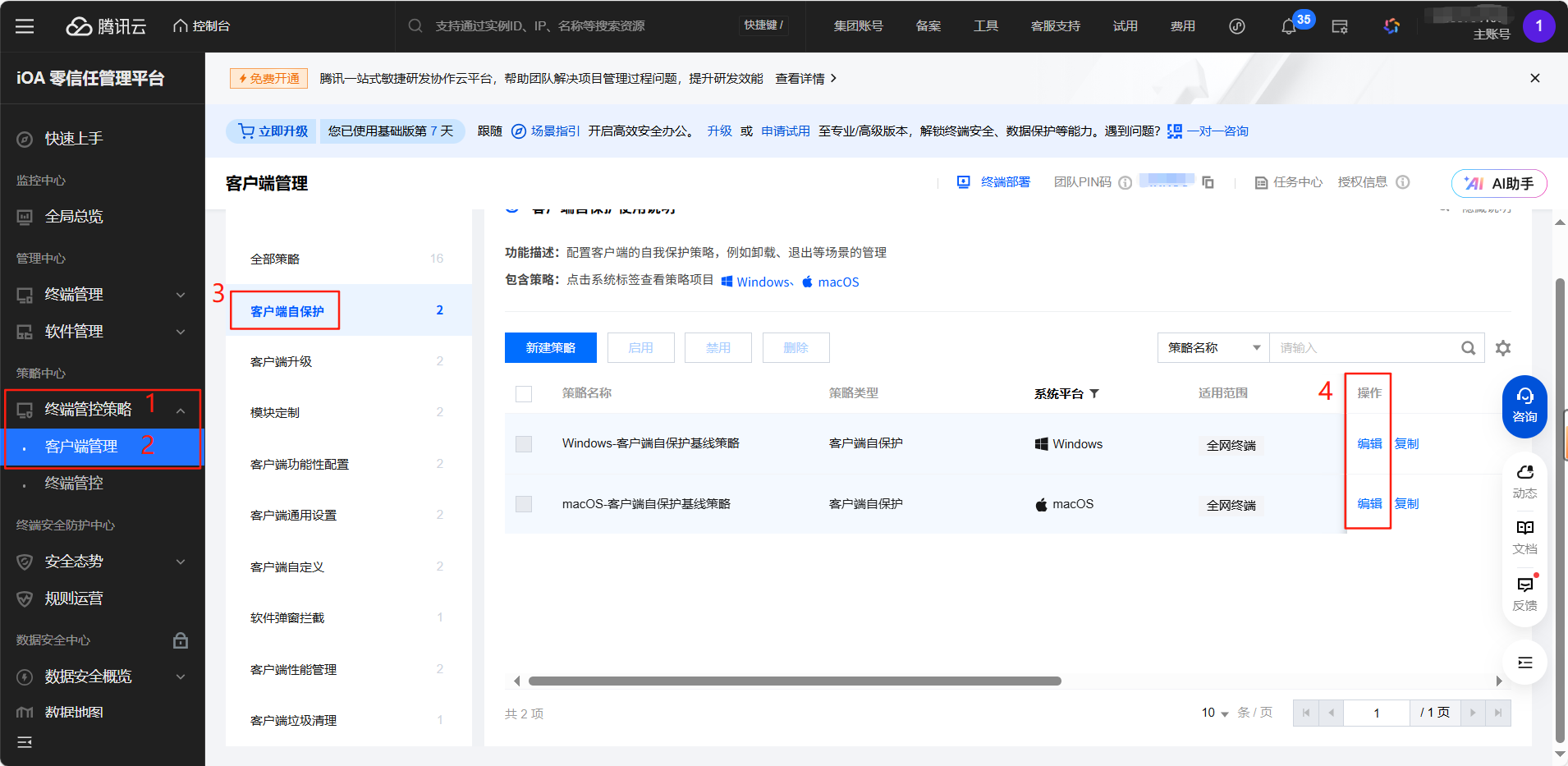This screenshot has width=1568, height=766.
Task: Open the 策略名称 filter dropdown
Action: (1213, 347)
